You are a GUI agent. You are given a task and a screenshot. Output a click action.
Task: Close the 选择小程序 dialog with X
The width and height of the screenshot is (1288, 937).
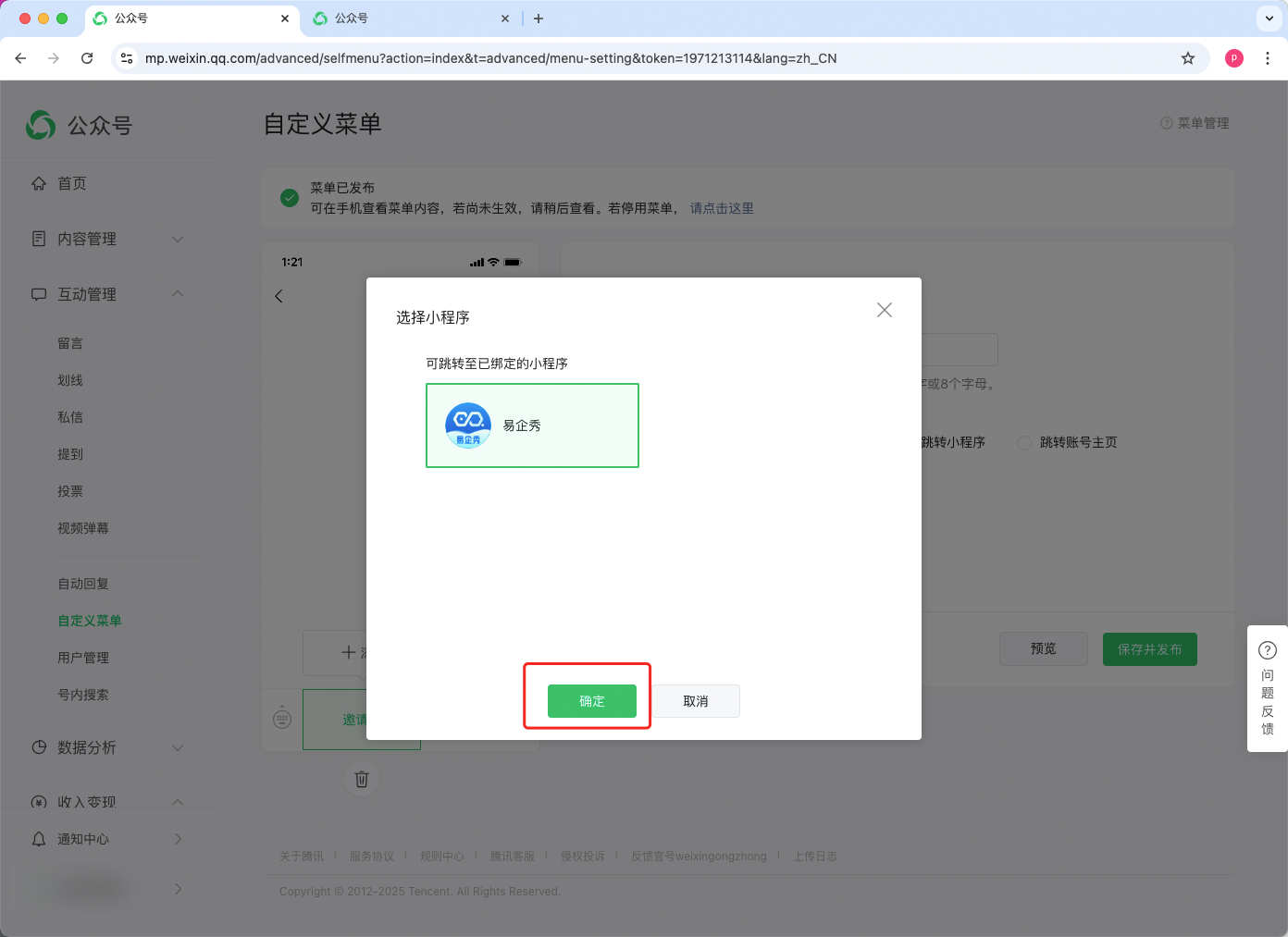click(x=884, y=310)
